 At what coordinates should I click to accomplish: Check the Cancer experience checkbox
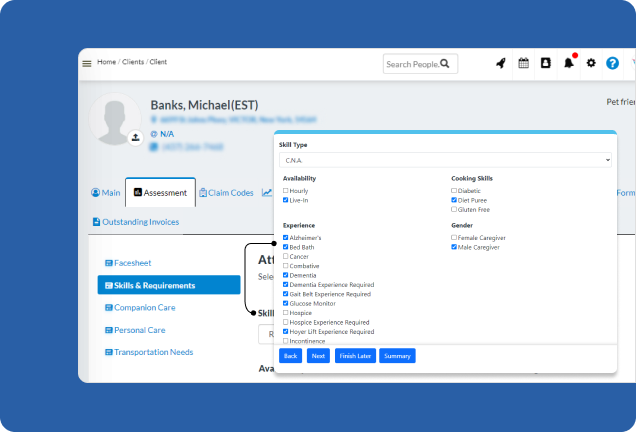(286, 256)
